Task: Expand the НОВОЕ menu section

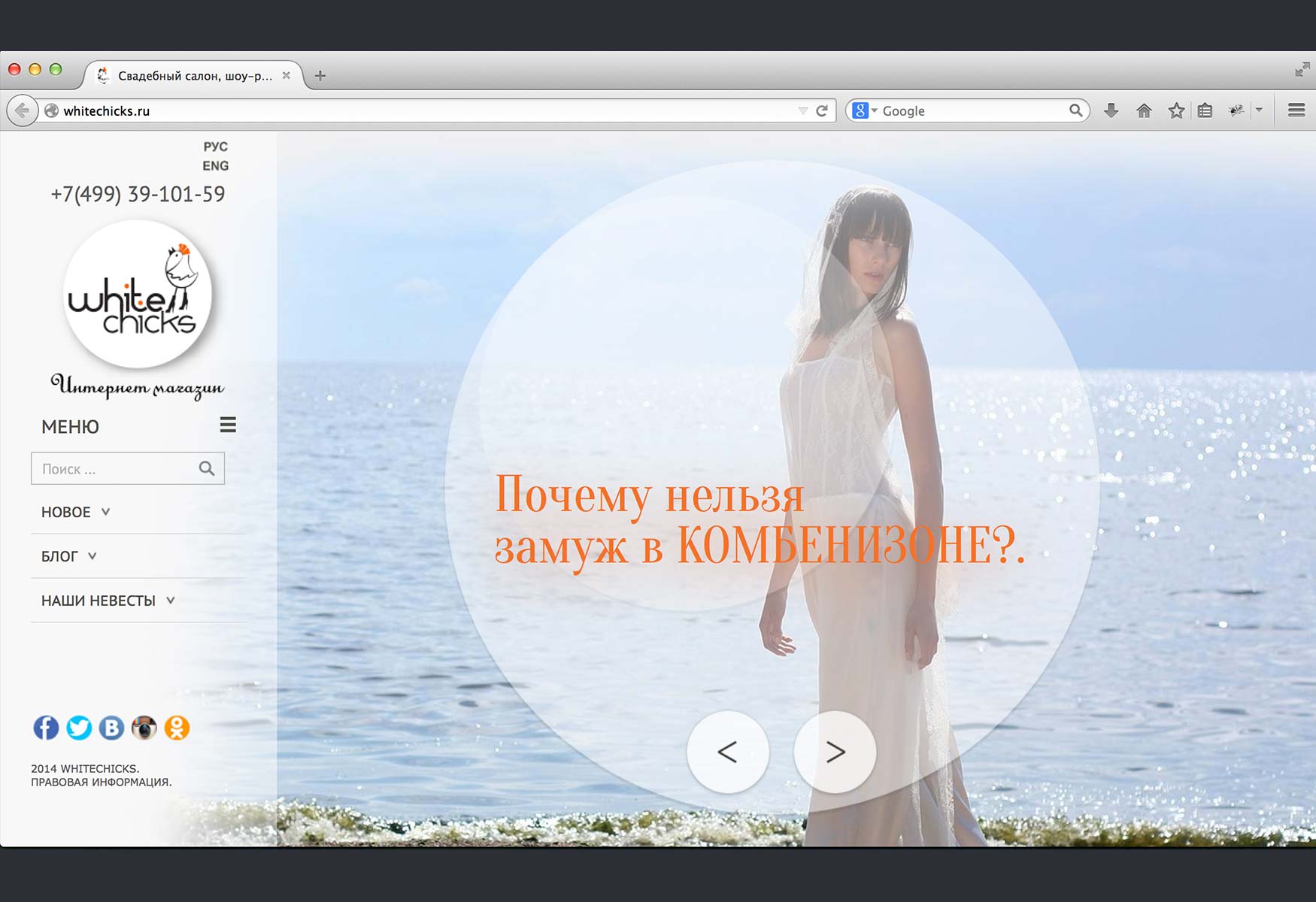Action: tap(75, 512)
